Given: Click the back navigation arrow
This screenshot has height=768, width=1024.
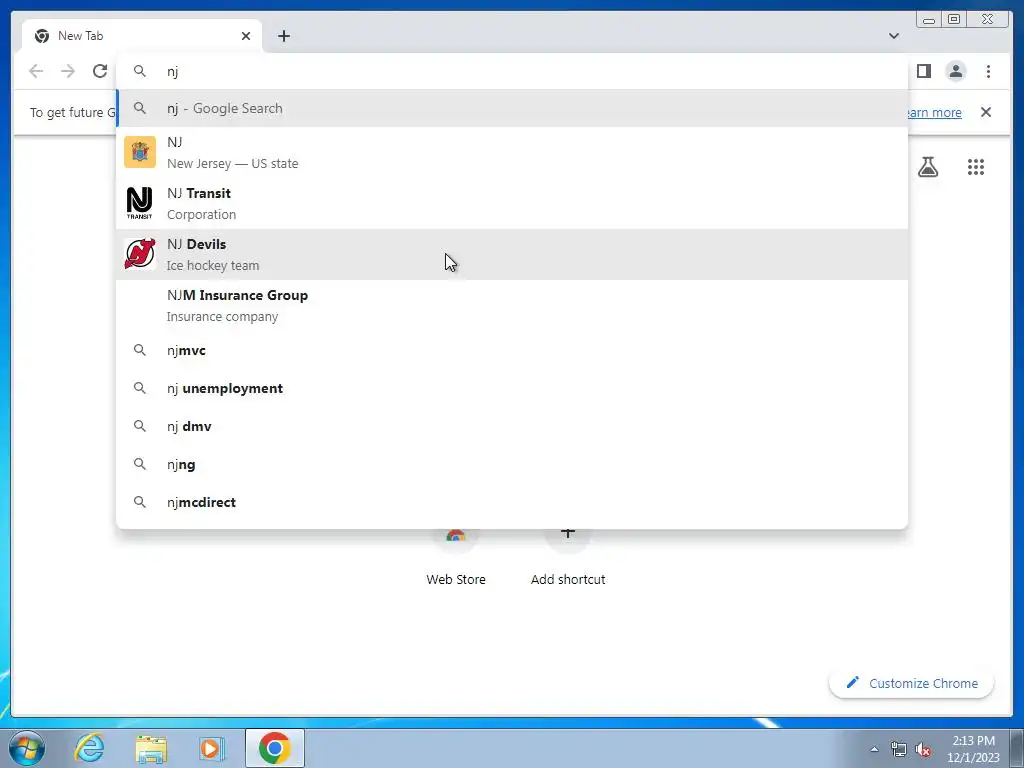Looking at the screenshot, I should pyautogui.click(x=36, y=71).
